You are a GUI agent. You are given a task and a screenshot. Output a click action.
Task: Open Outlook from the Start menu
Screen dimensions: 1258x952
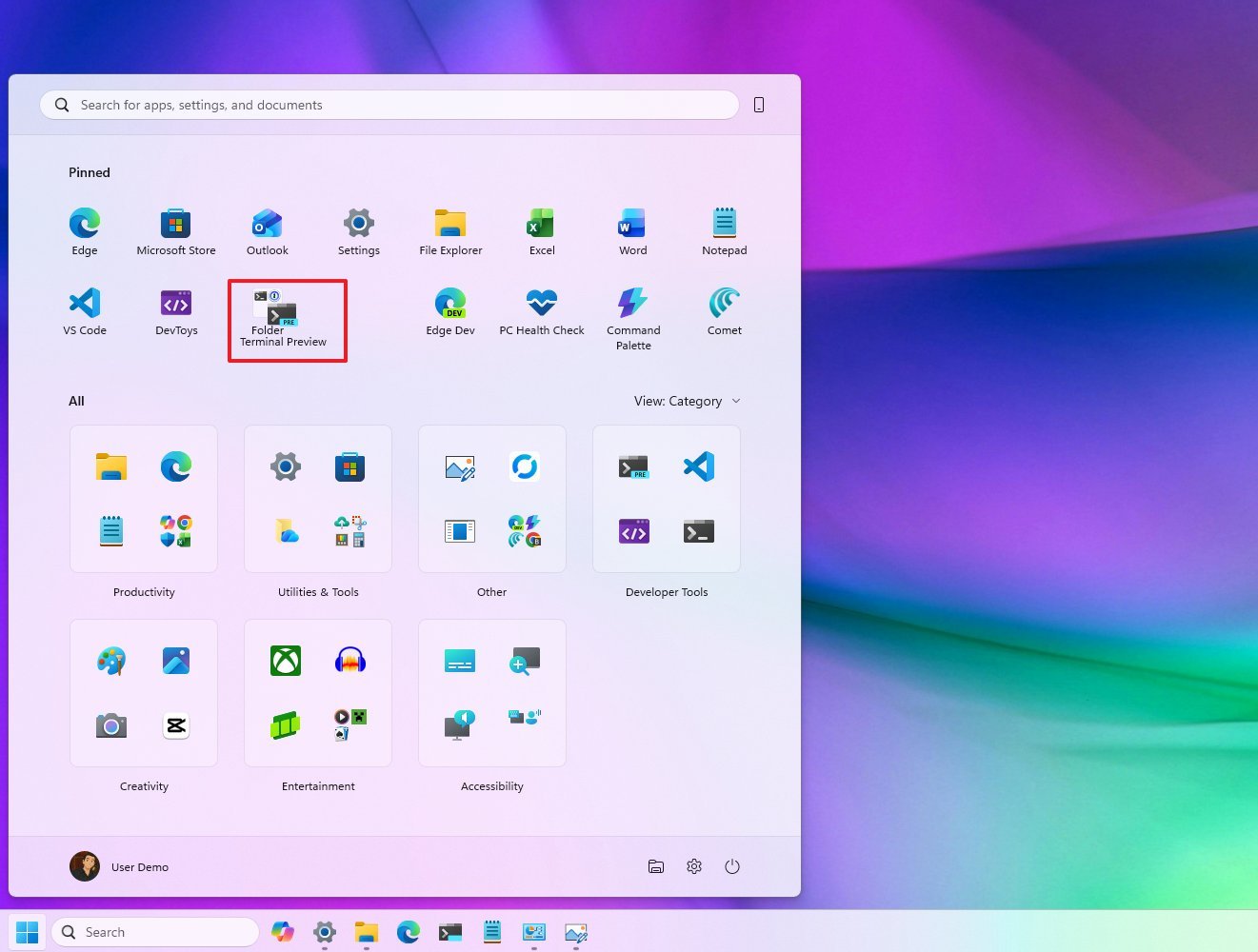(267, 228)
